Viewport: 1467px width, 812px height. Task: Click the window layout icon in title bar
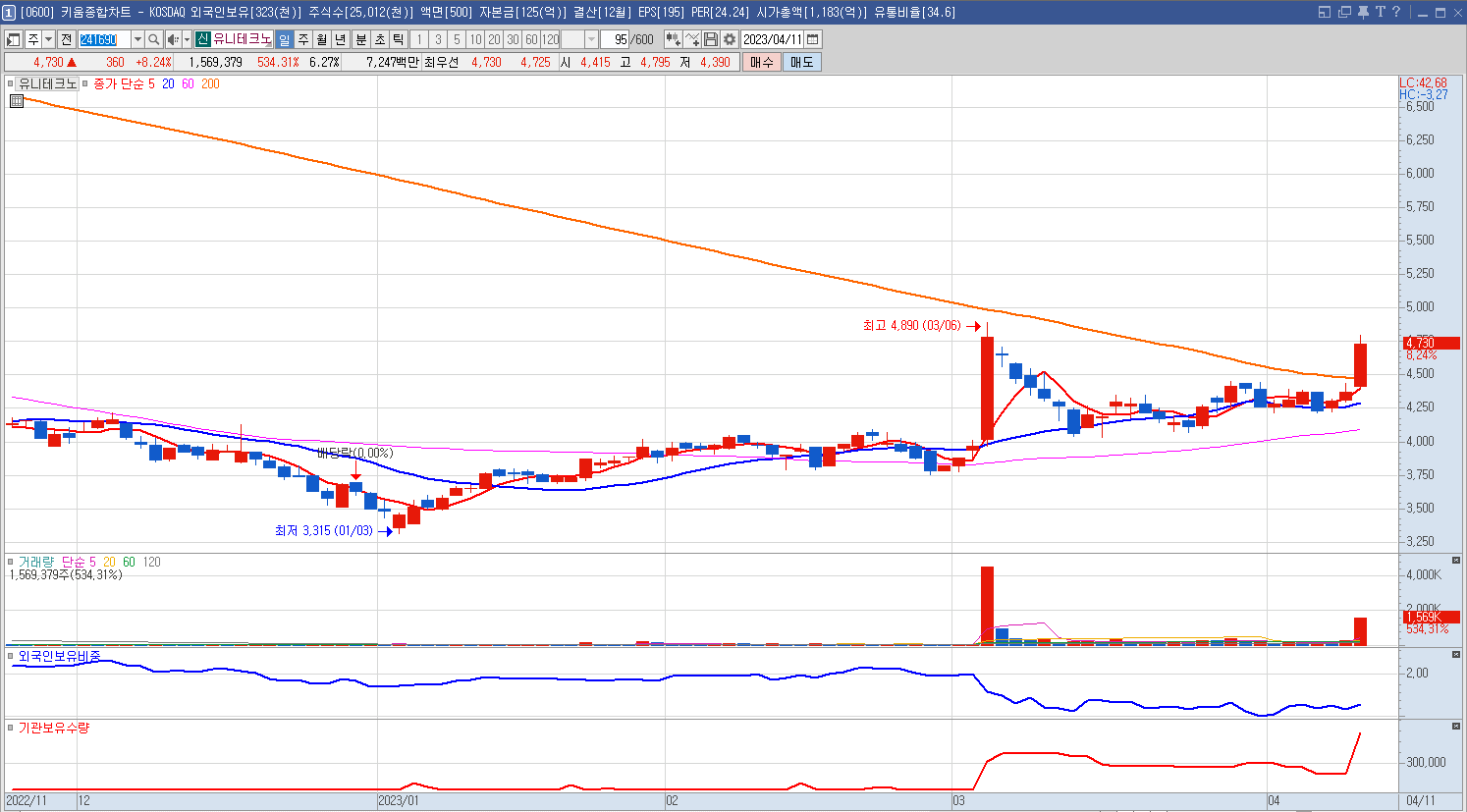pos(1324,12)
